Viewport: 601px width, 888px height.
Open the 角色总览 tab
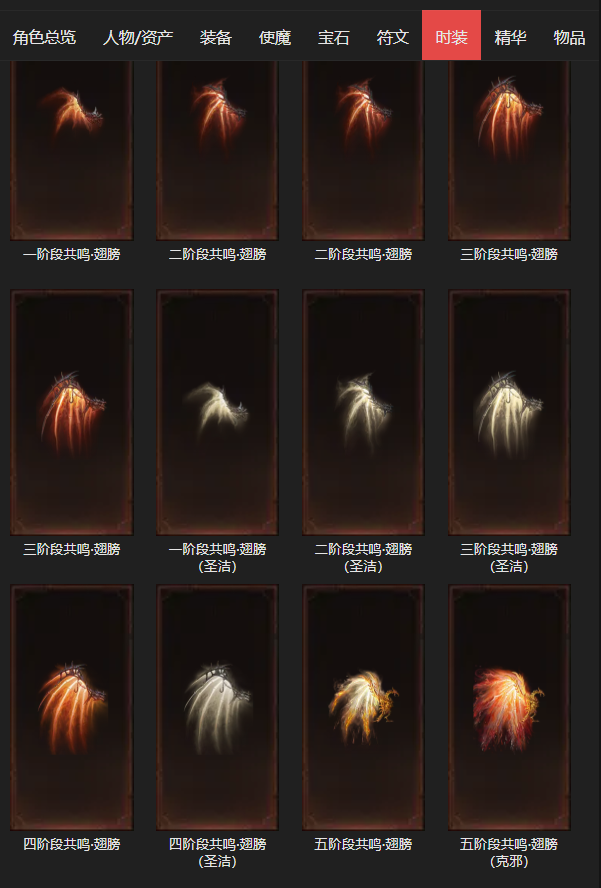coord(44,37)
